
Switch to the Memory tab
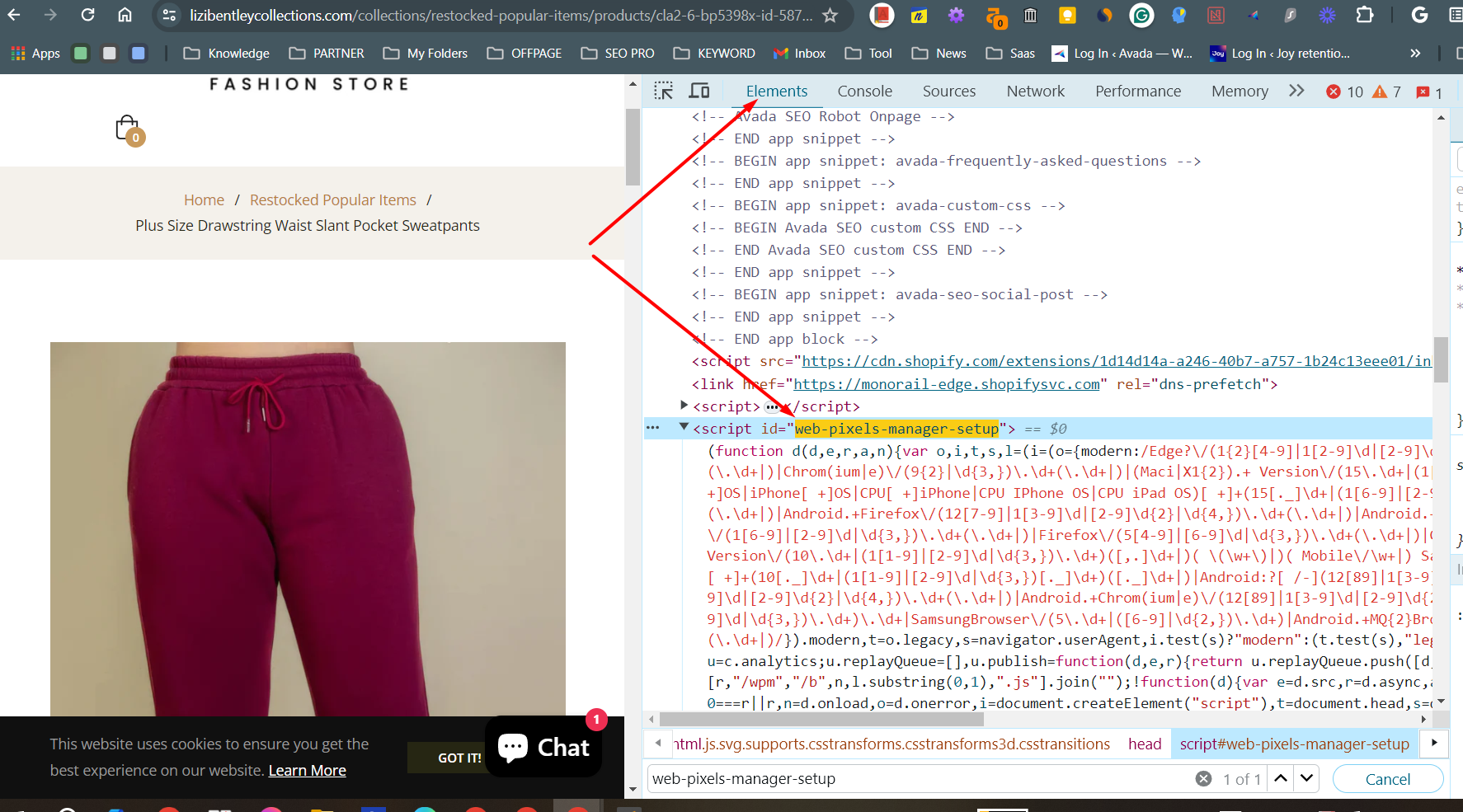click(x=1240, y=92)
